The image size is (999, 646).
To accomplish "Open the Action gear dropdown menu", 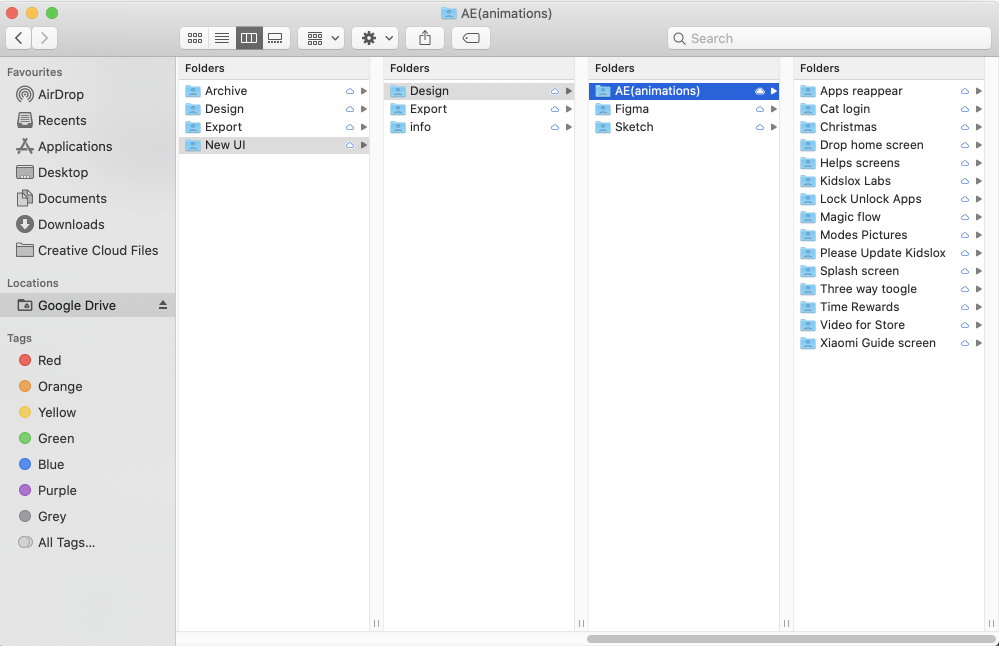I will pos(377,38).
